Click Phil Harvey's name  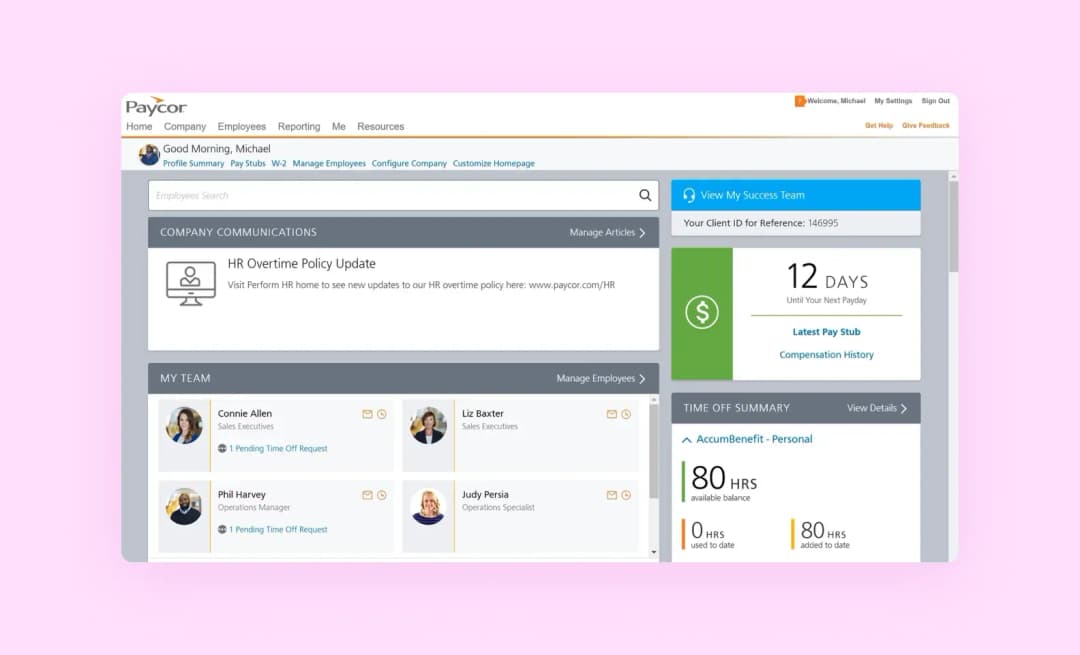point(242,495)
